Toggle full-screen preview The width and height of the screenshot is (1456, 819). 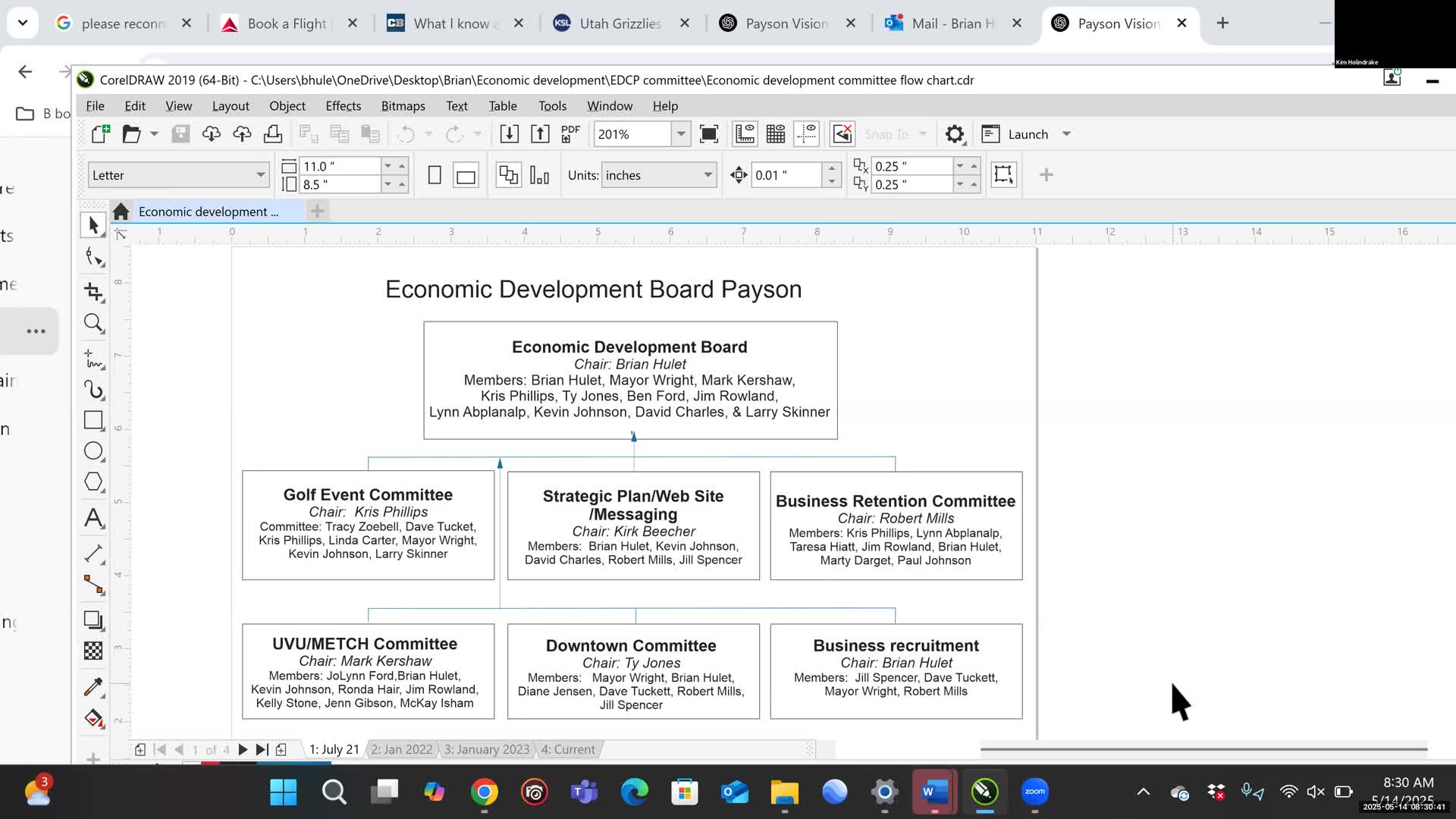tap(709, 134)
